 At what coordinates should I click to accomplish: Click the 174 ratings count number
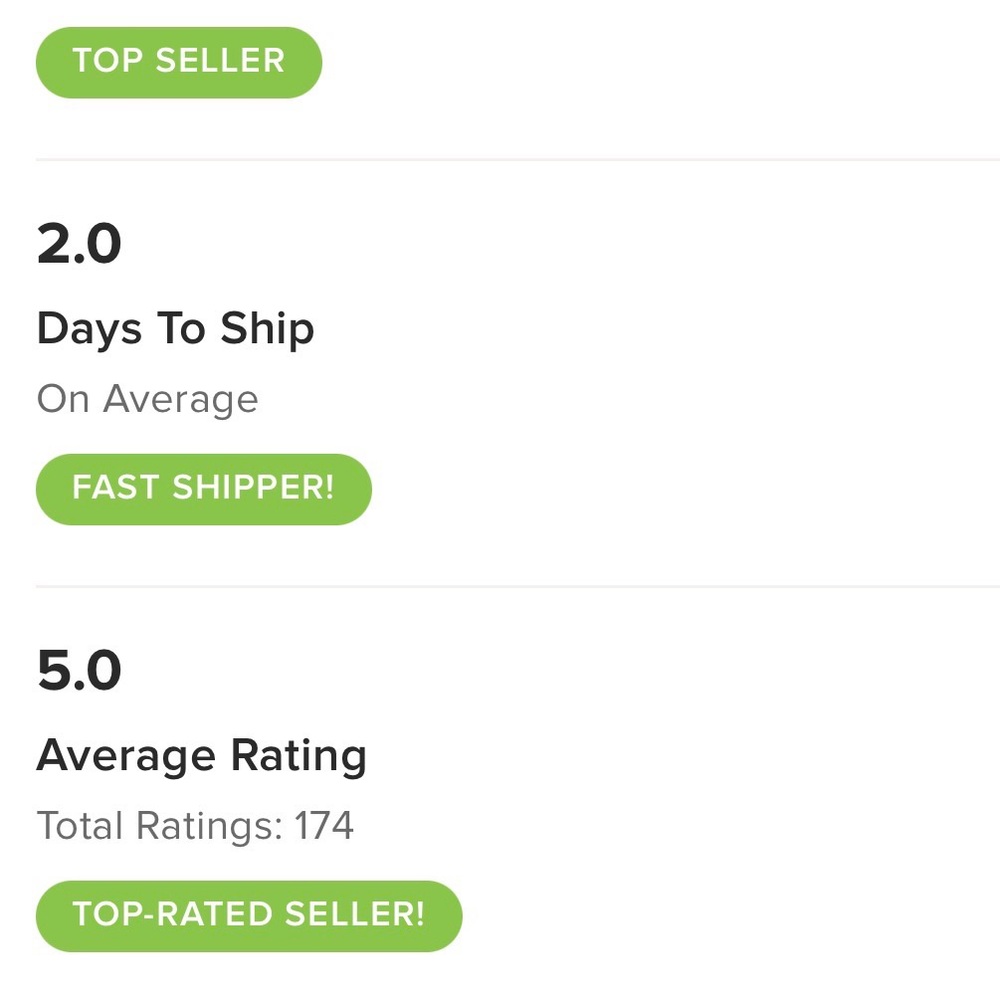[323, 826]
